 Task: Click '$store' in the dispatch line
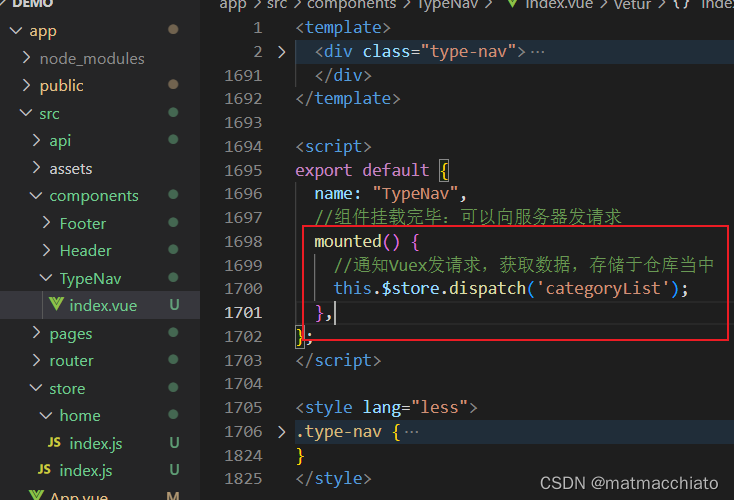pos(411,288)
